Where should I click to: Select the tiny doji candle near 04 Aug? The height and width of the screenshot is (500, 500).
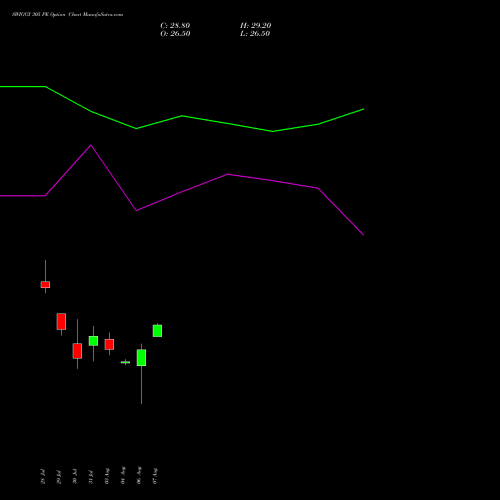[x=125, y=362]
